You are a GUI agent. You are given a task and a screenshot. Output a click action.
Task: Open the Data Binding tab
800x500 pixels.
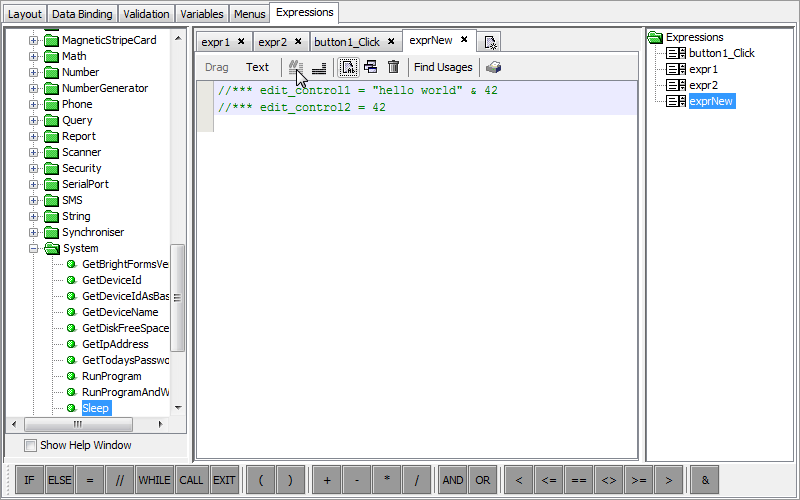pyautogui.click(x=83, y=14)
